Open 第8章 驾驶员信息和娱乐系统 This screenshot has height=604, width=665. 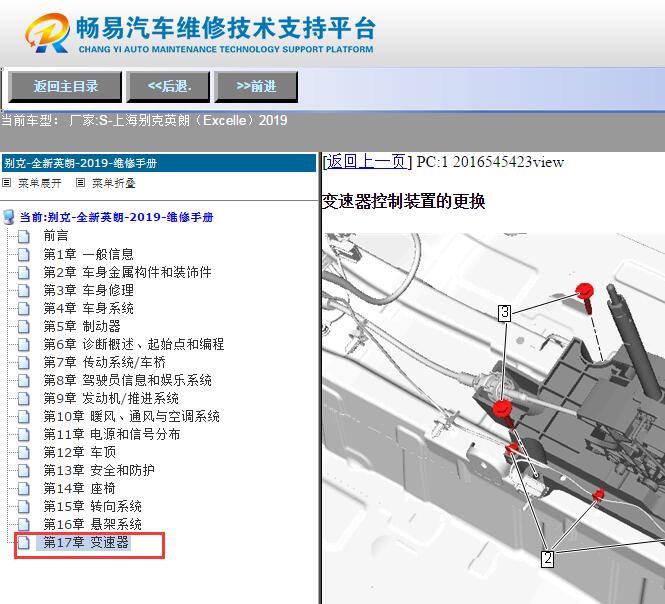pos(127,380)
